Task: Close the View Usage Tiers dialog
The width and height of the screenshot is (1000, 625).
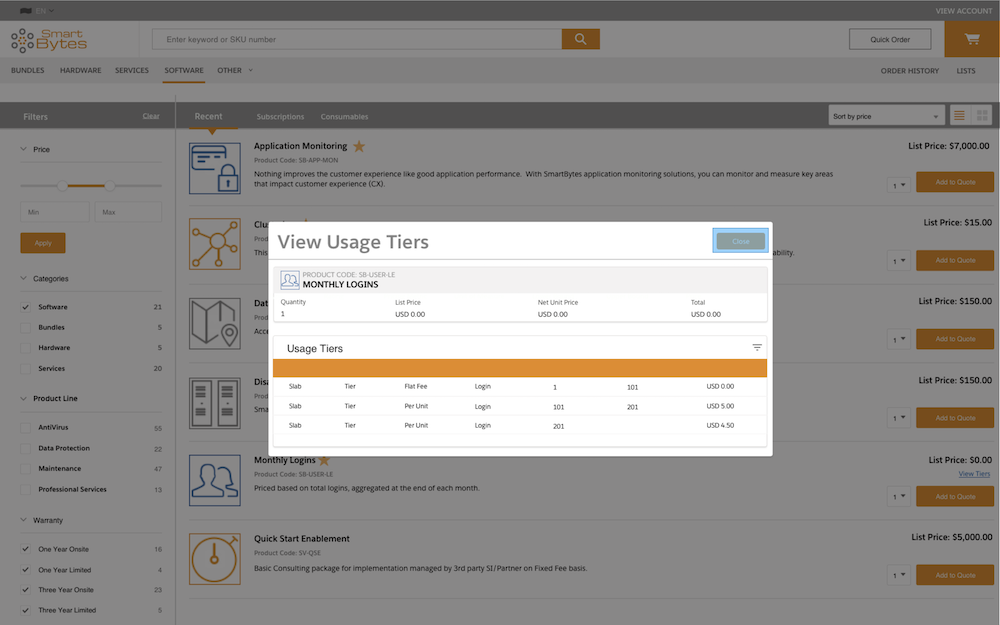Action: [740, 241]
